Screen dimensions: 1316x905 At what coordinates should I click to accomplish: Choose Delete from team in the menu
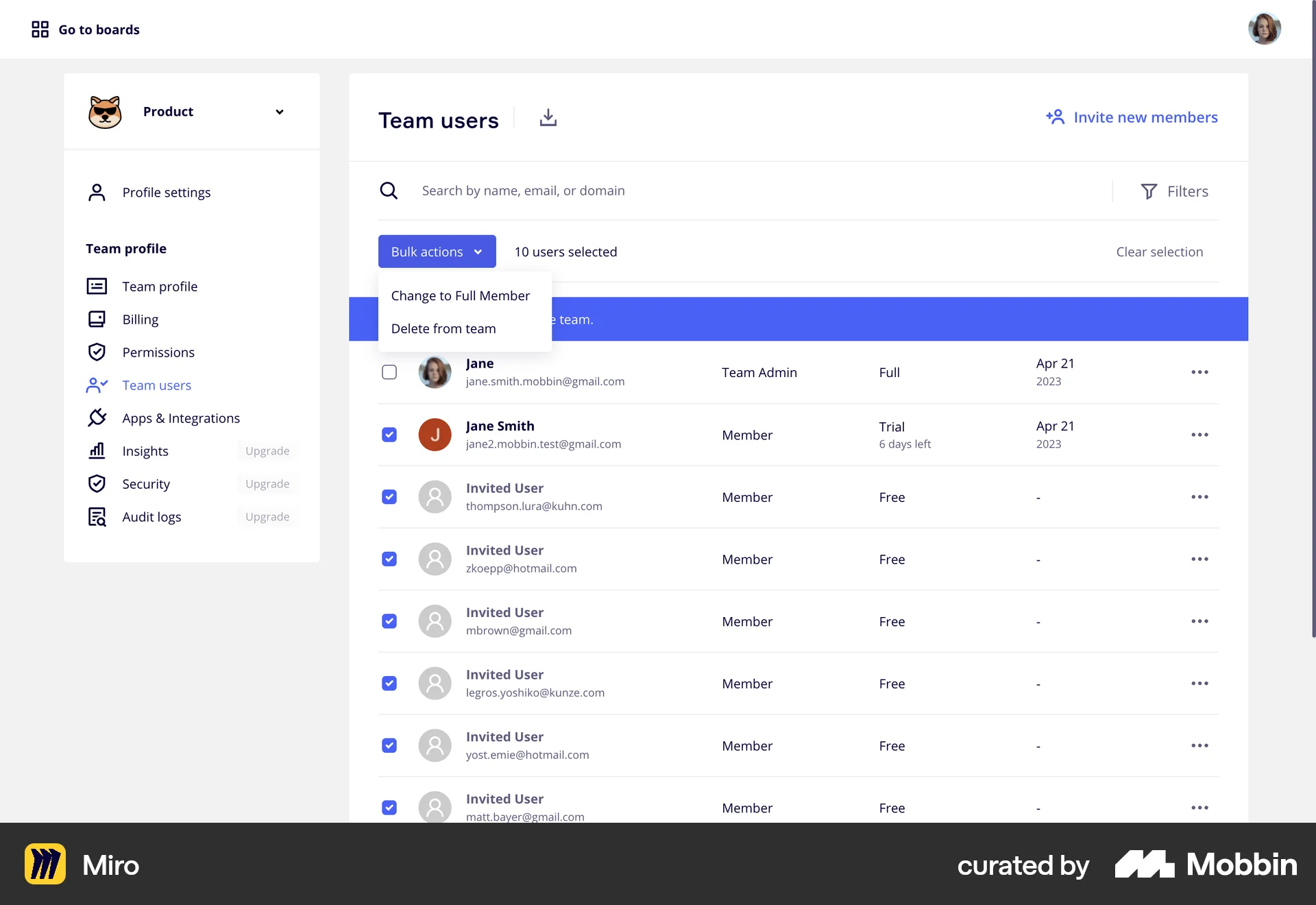(x=443, y=328)
